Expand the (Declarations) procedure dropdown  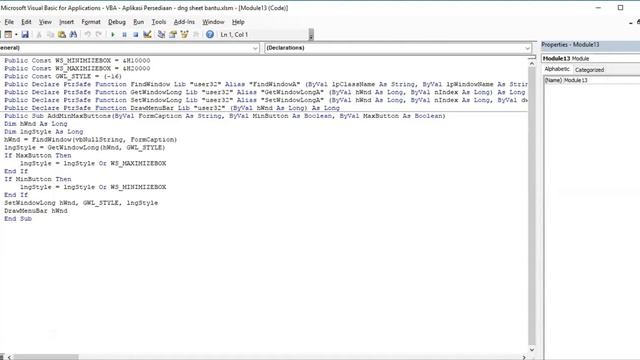(527, 48)
